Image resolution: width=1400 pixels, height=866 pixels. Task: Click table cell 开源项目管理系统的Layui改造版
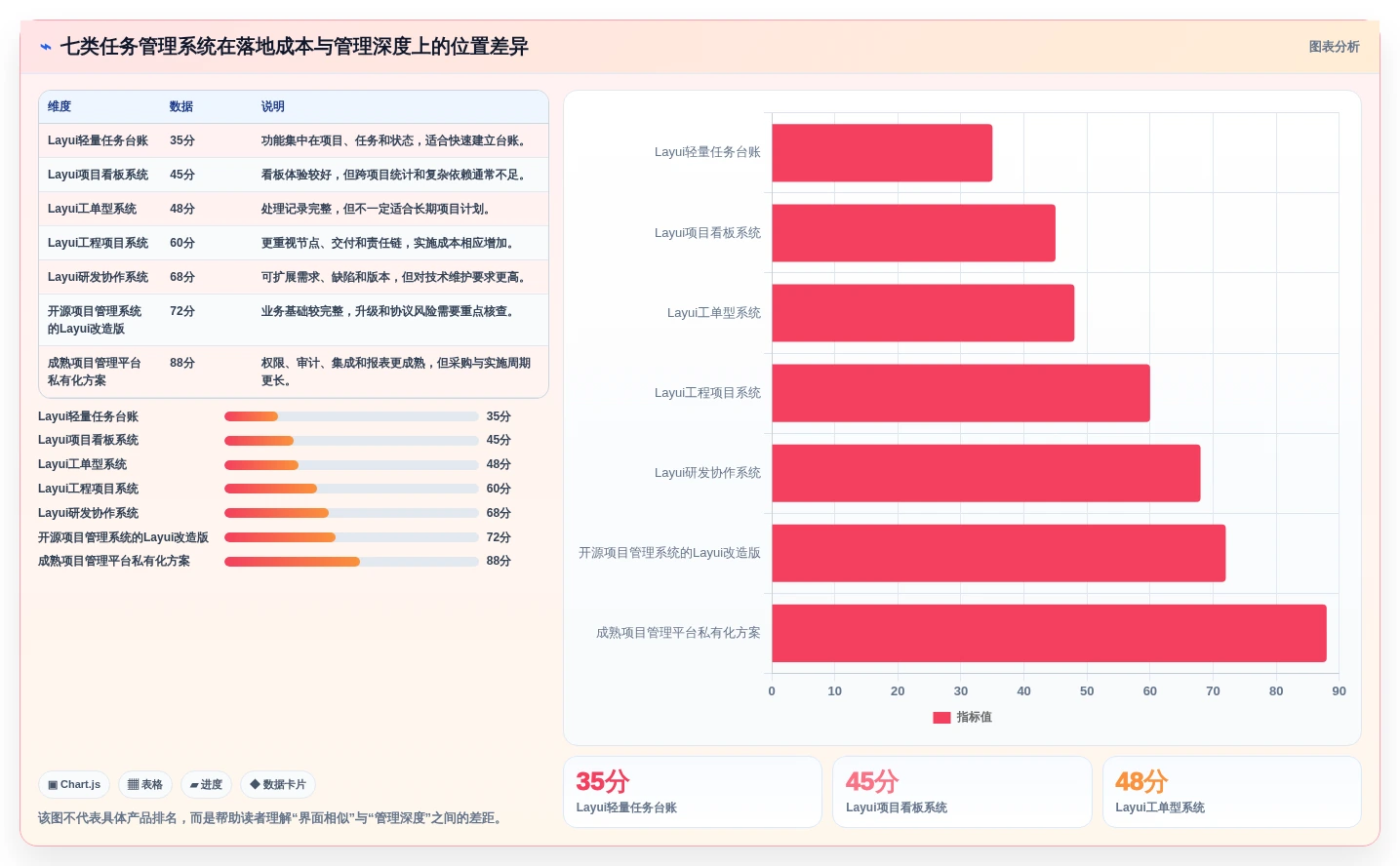96,320
